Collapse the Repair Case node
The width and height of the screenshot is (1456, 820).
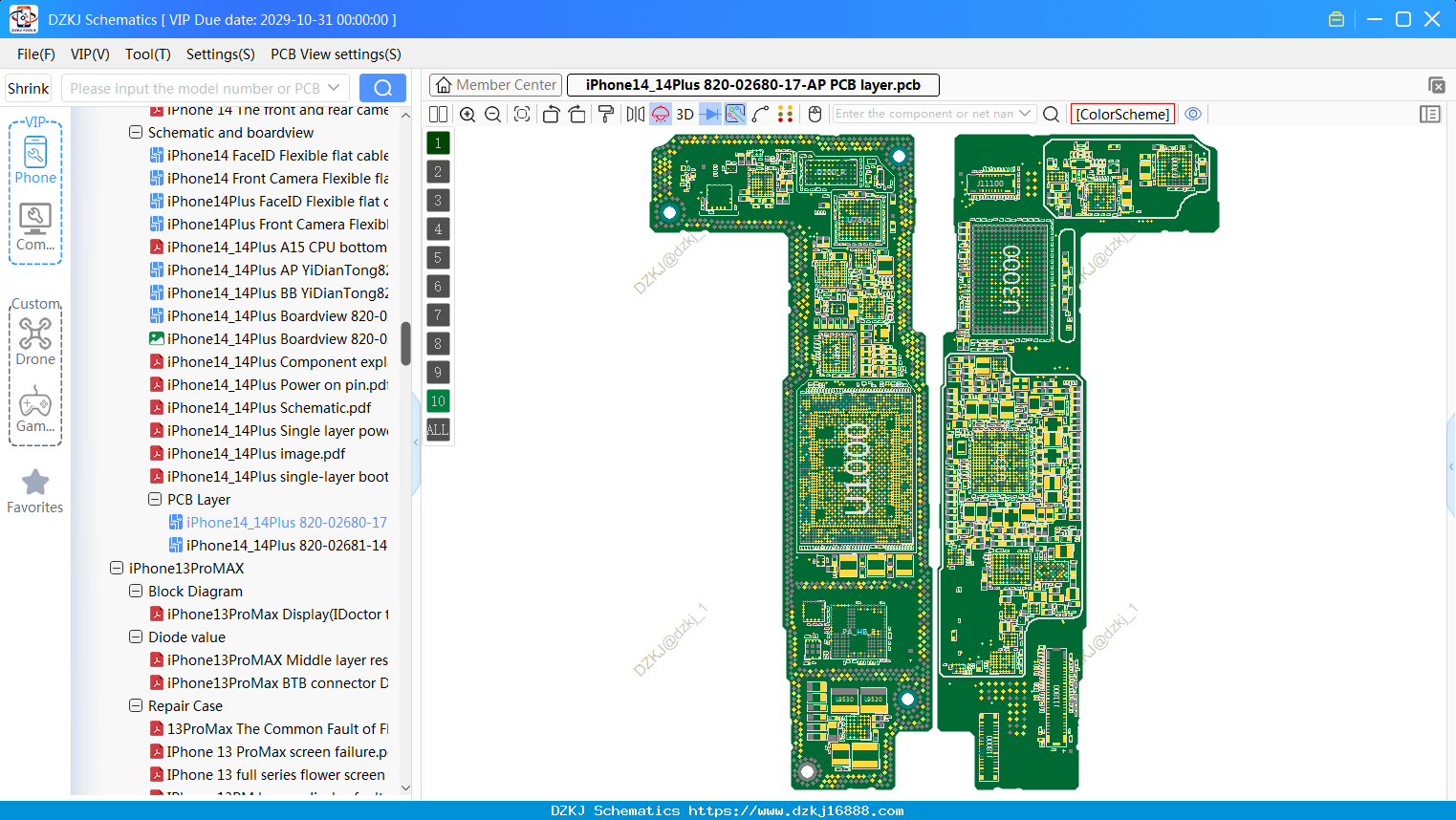pos(136,705)
